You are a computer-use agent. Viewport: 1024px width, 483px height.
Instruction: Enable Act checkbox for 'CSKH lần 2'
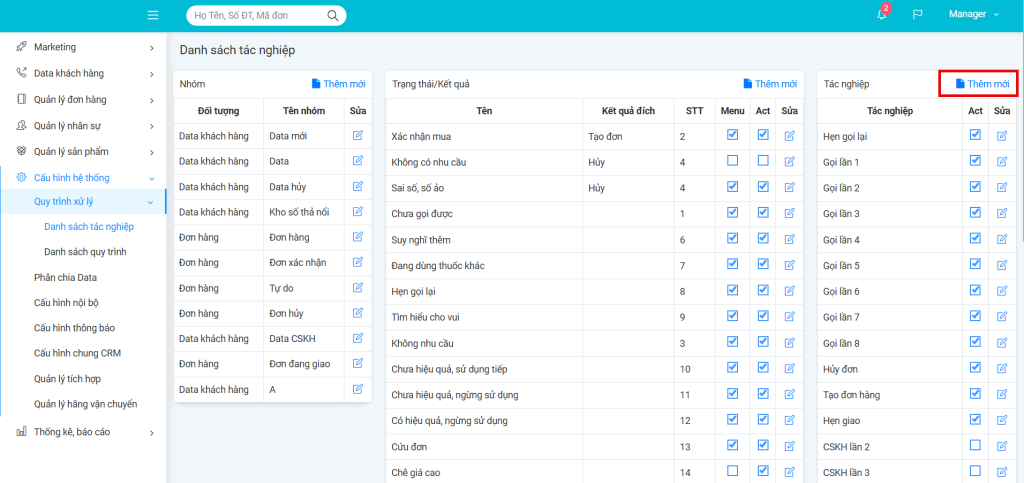pos(975,446)
